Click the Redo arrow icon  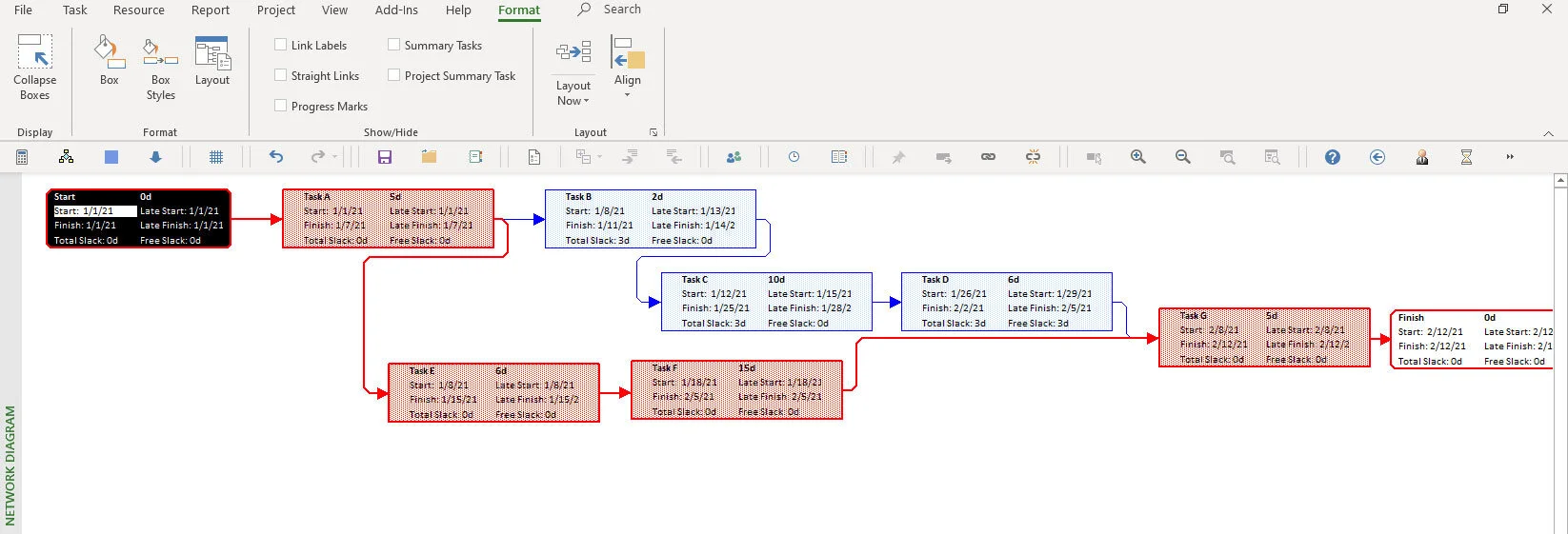click(318, 157)
